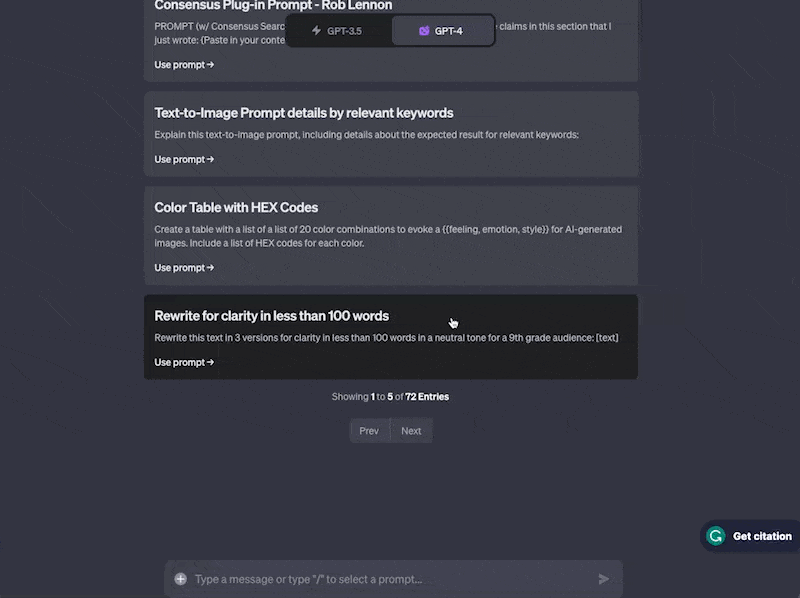Click the green Grammarly G icon
Image resolution: width=800 pixels, height=598 pixels.
(716, 536)
